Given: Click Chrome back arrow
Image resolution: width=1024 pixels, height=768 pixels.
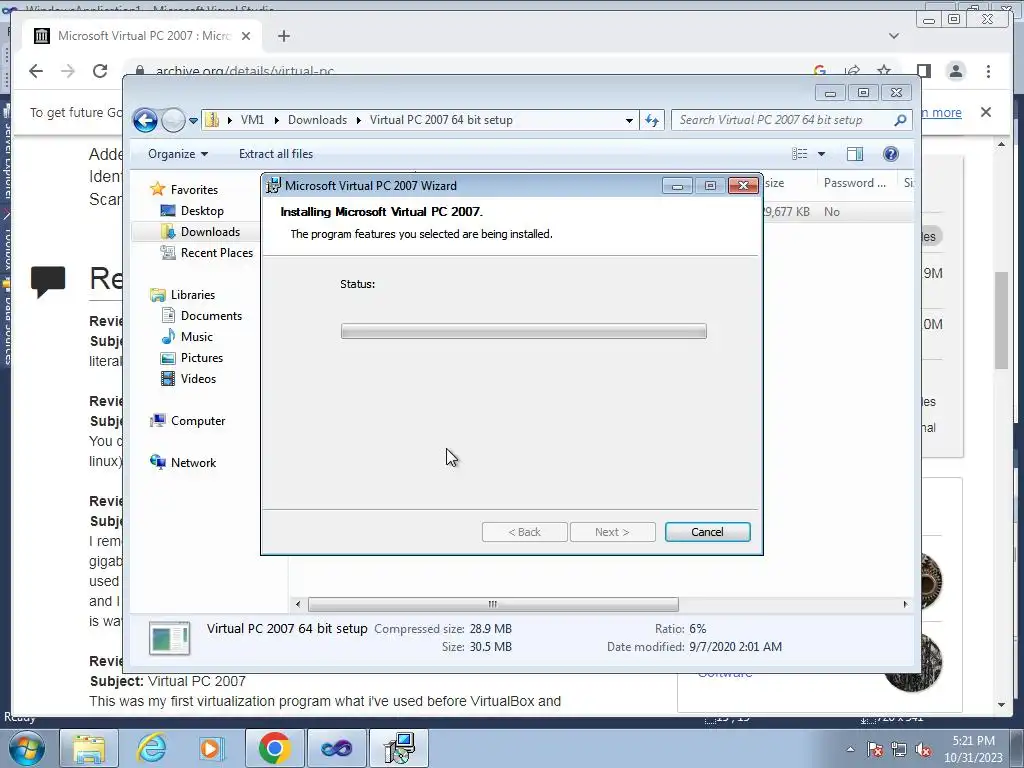Looking at the screenshot, I should point(36,71).
